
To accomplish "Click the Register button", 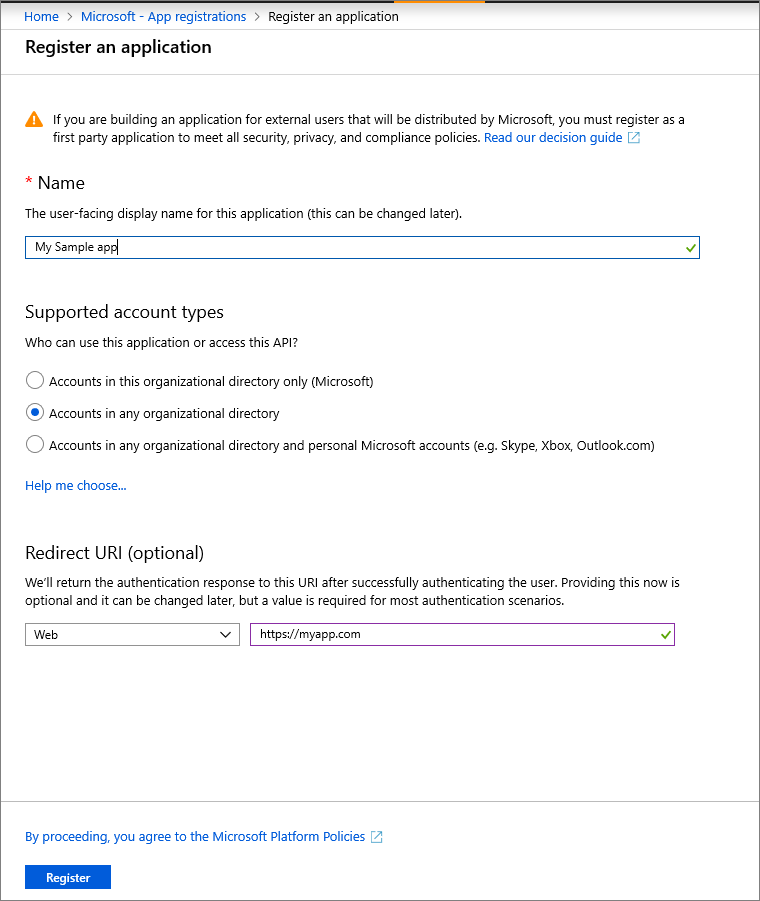I will point(68,877).
